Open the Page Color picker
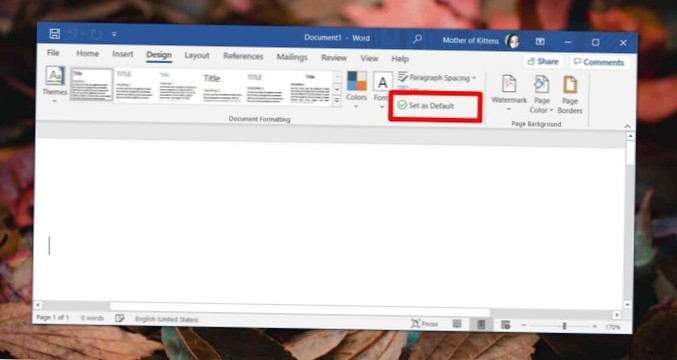677x360 pixels. 541,94
